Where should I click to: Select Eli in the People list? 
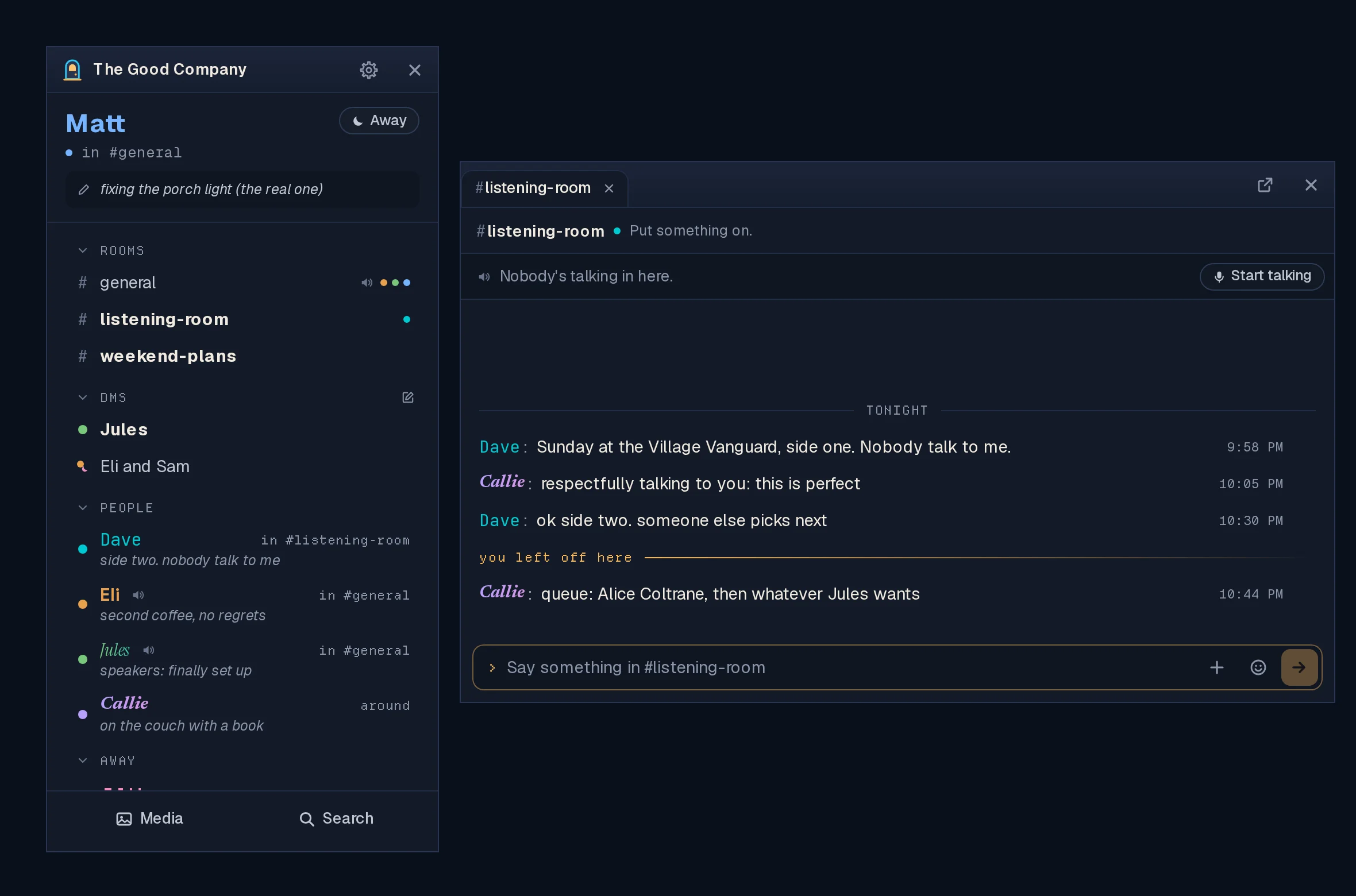[x=244, y=604]
